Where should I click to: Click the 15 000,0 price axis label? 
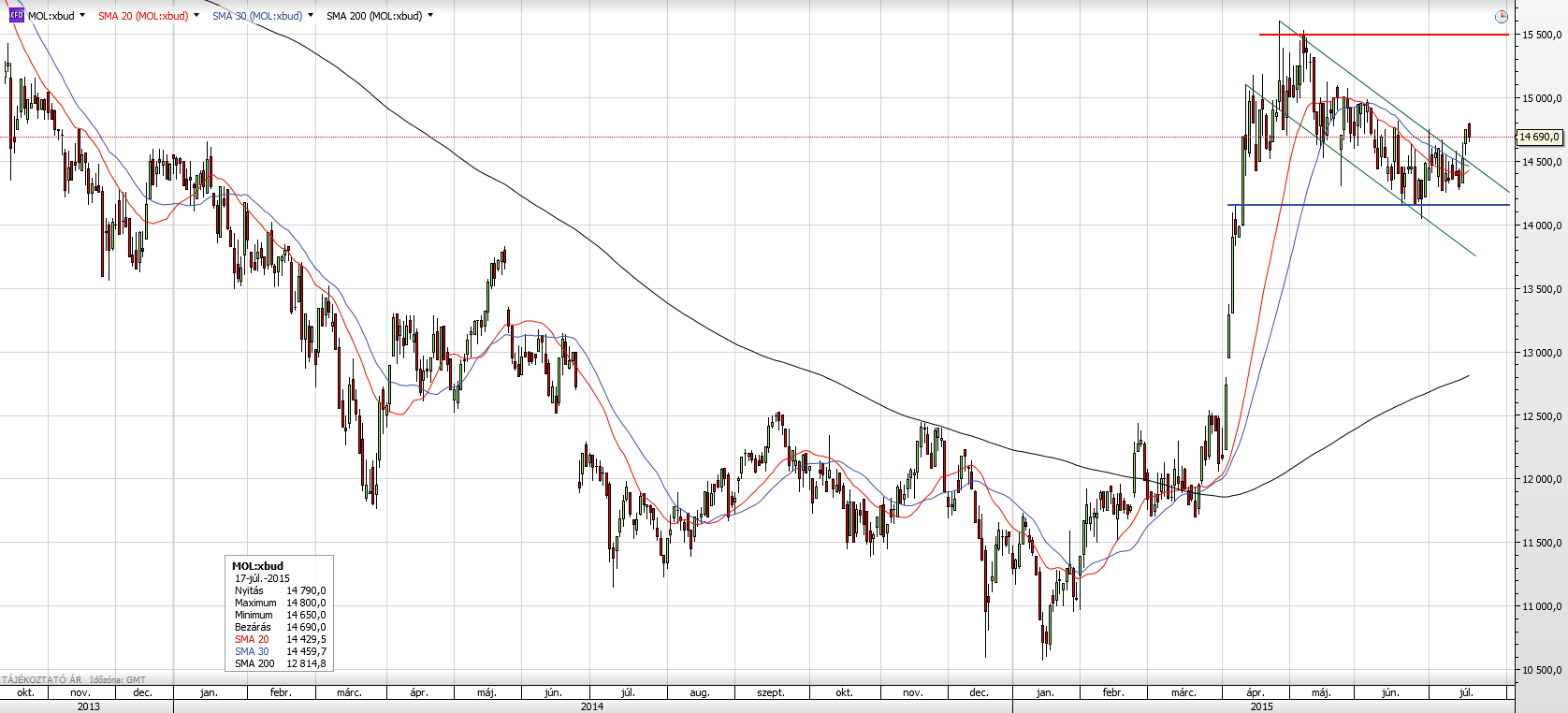click(x=1542, y=98)
